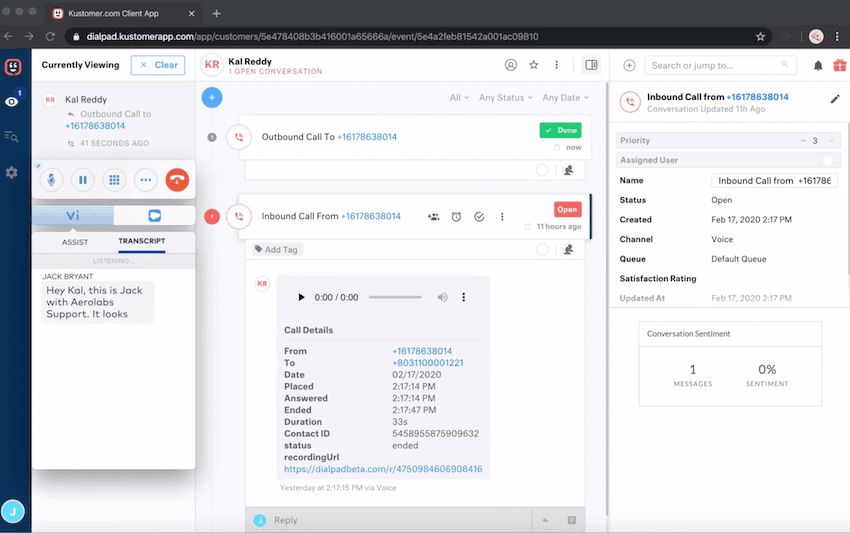
Task: Toggle the right side panel view
Action: click(x=591, y=65)
